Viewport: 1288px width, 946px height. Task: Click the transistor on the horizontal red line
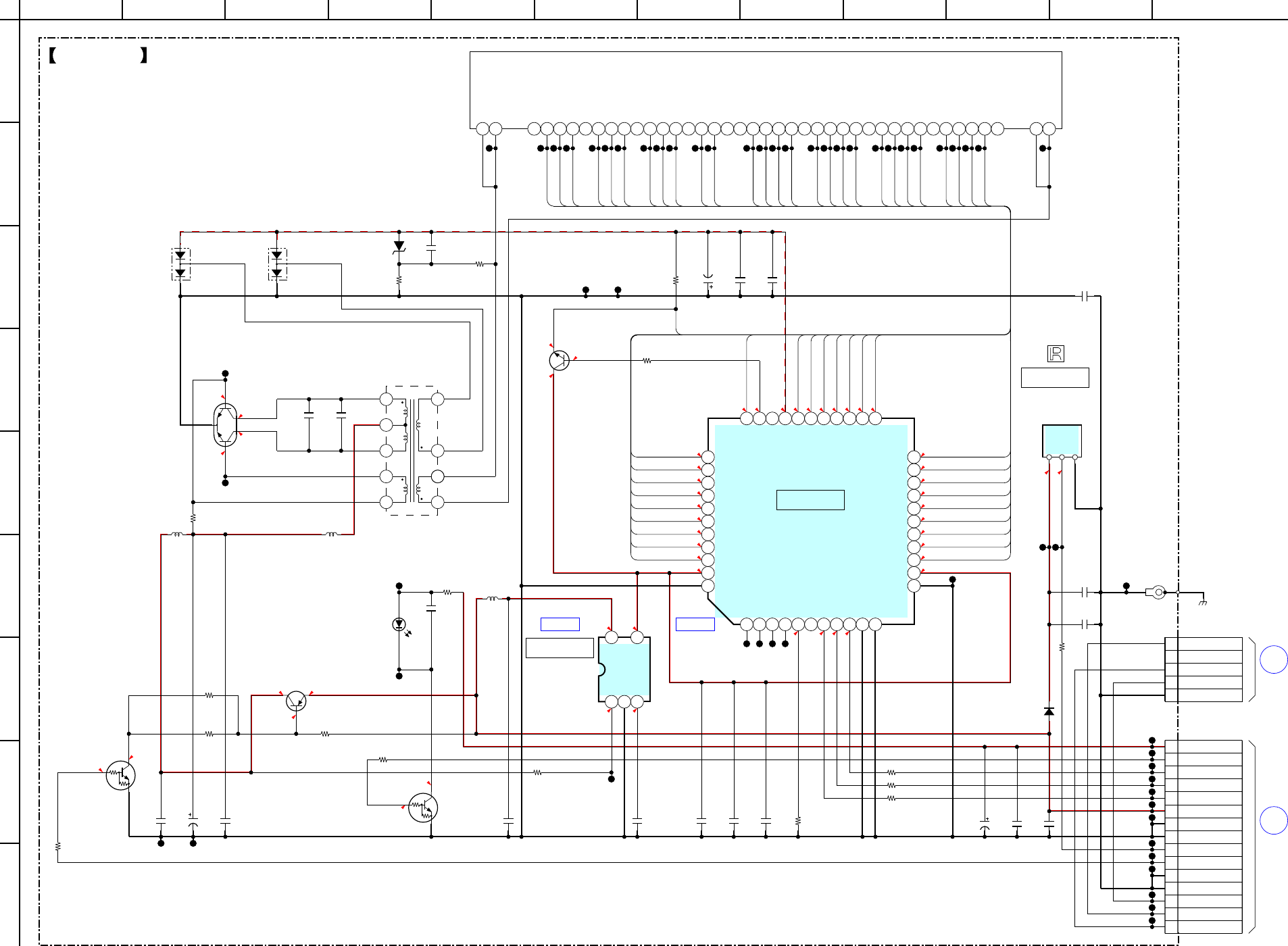coord(296,701)
